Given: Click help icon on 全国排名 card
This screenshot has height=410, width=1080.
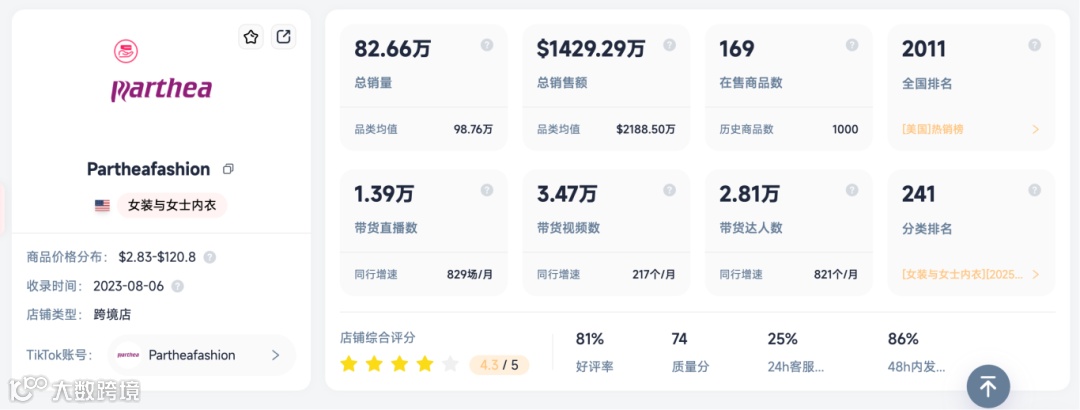Looking at the screenshot, I should (x=1035, y=45).
